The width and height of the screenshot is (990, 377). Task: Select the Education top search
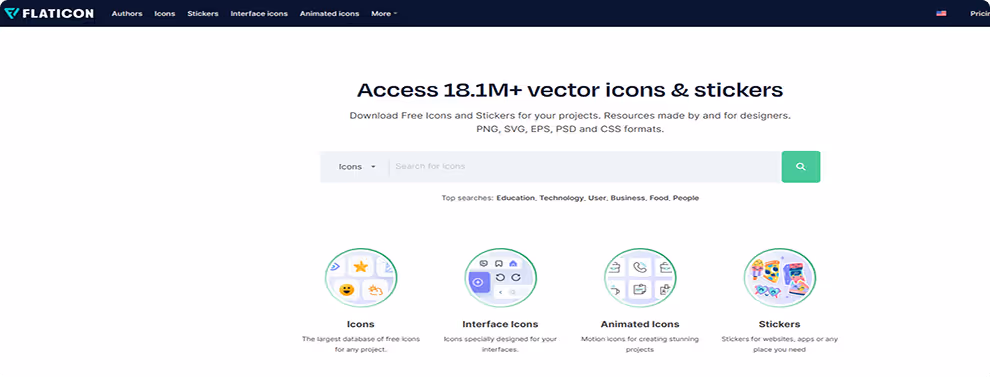pos(516,198)
